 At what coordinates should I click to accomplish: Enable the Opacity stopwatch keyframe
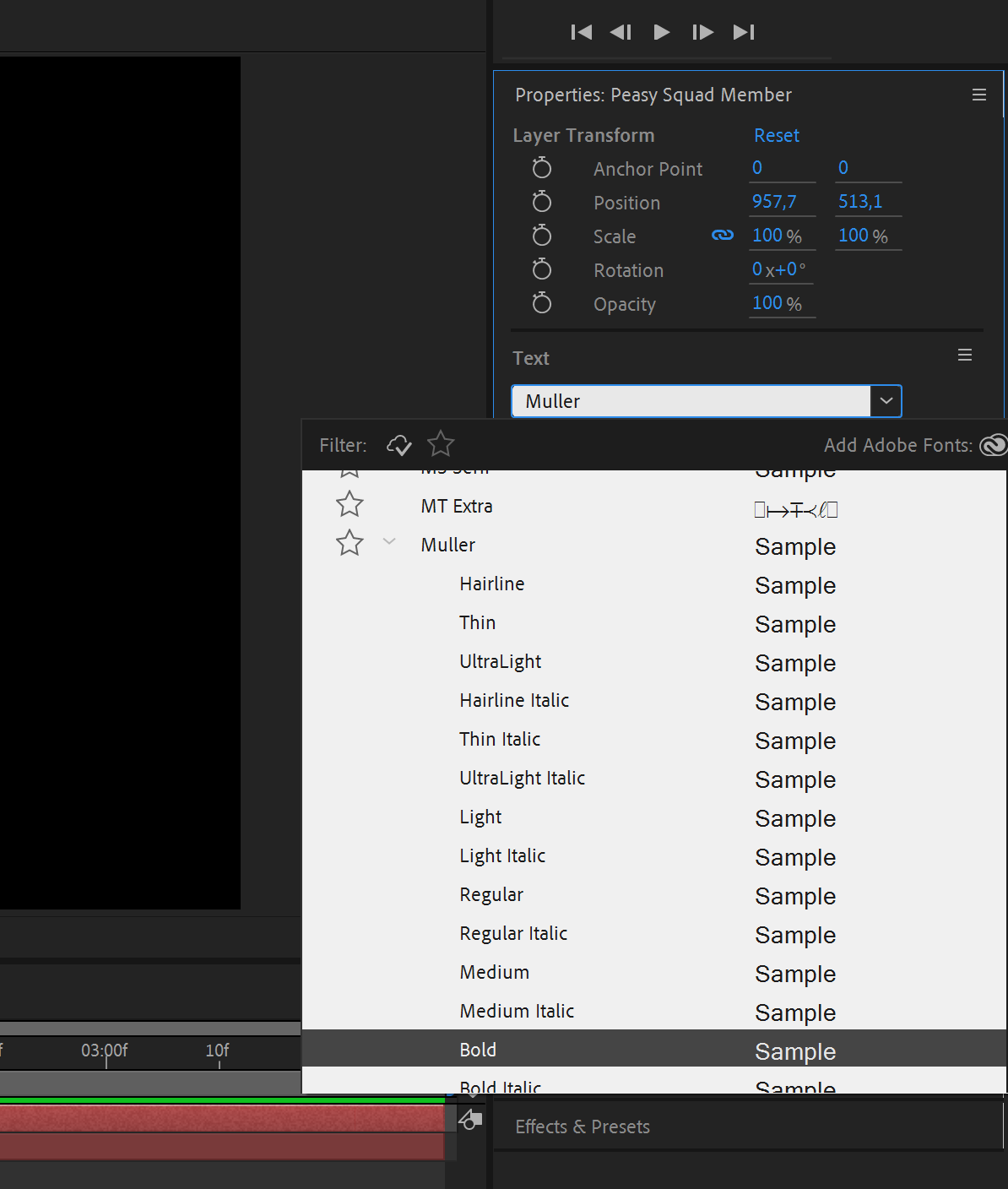pos(542,303)
